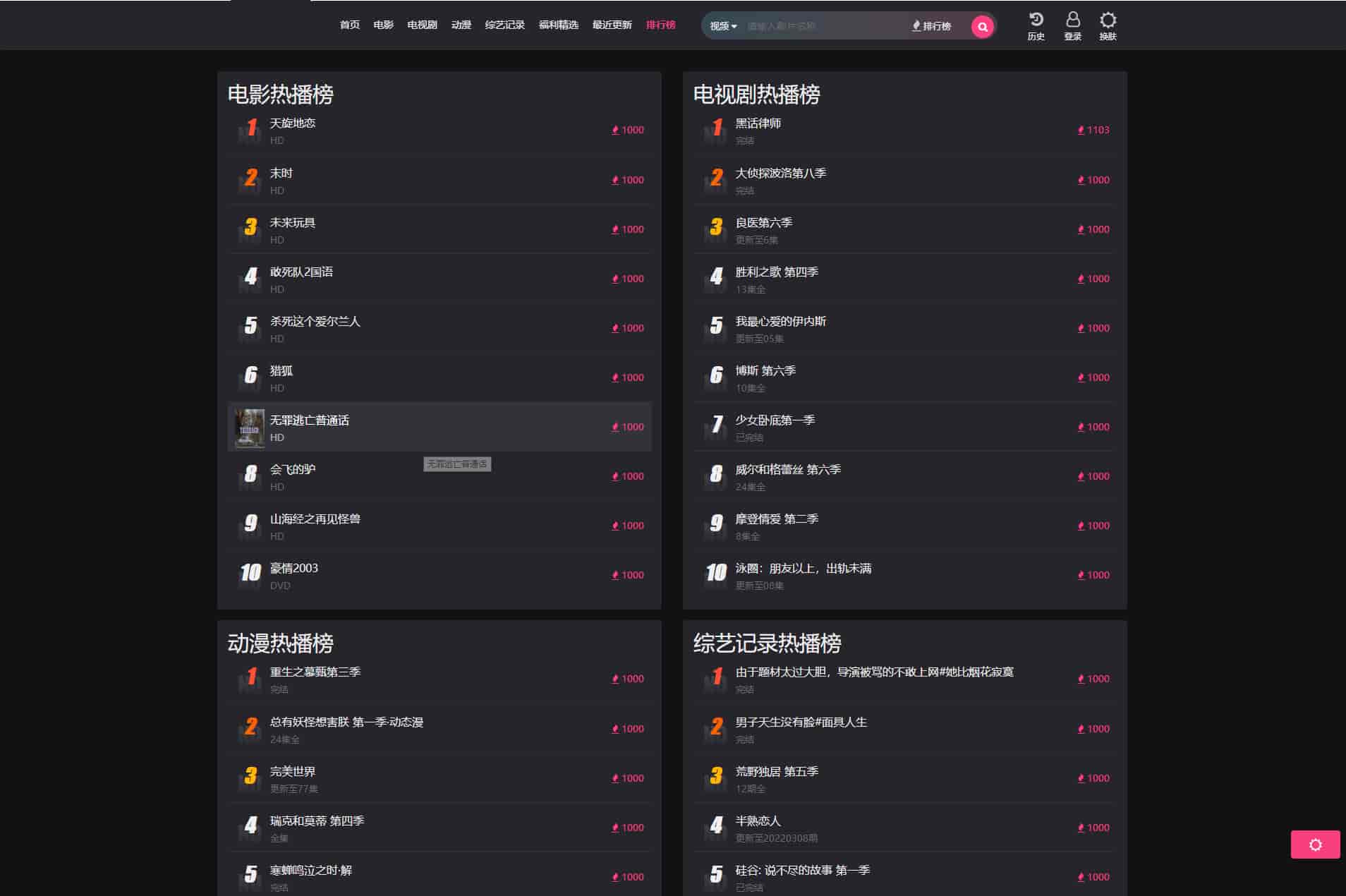Viewport: 1346px width, 896px height.
Task: Open the TV series 少女卧底第一季
Action: click(x=775, y=420)
